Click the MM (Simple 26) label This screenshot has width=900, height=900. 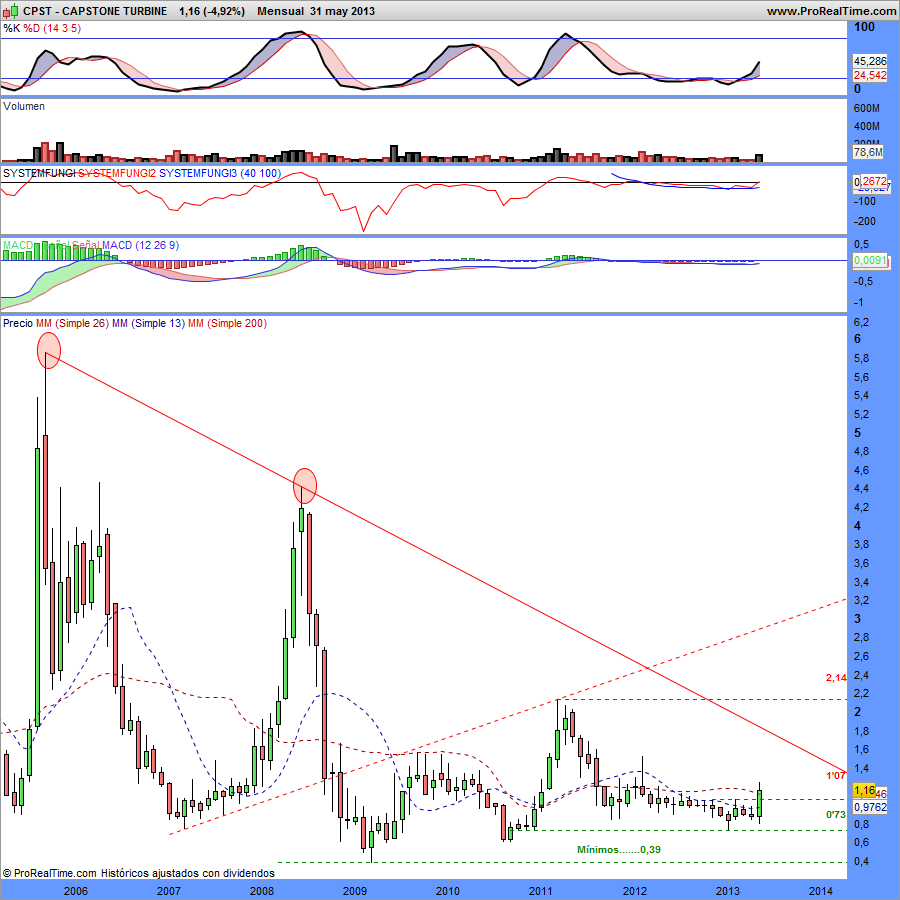tap(72, 323)
